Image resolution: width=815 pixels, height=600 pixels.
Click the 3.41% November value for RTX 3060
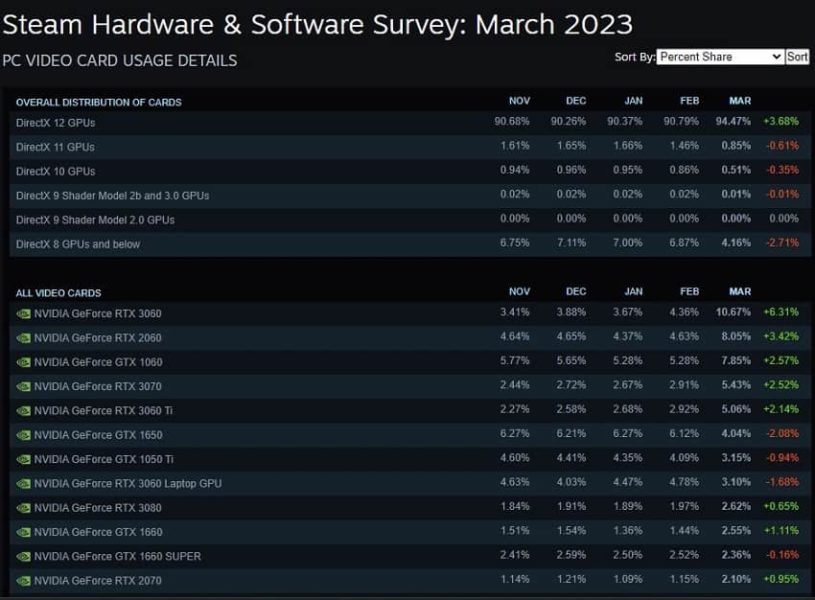(515, 312)
